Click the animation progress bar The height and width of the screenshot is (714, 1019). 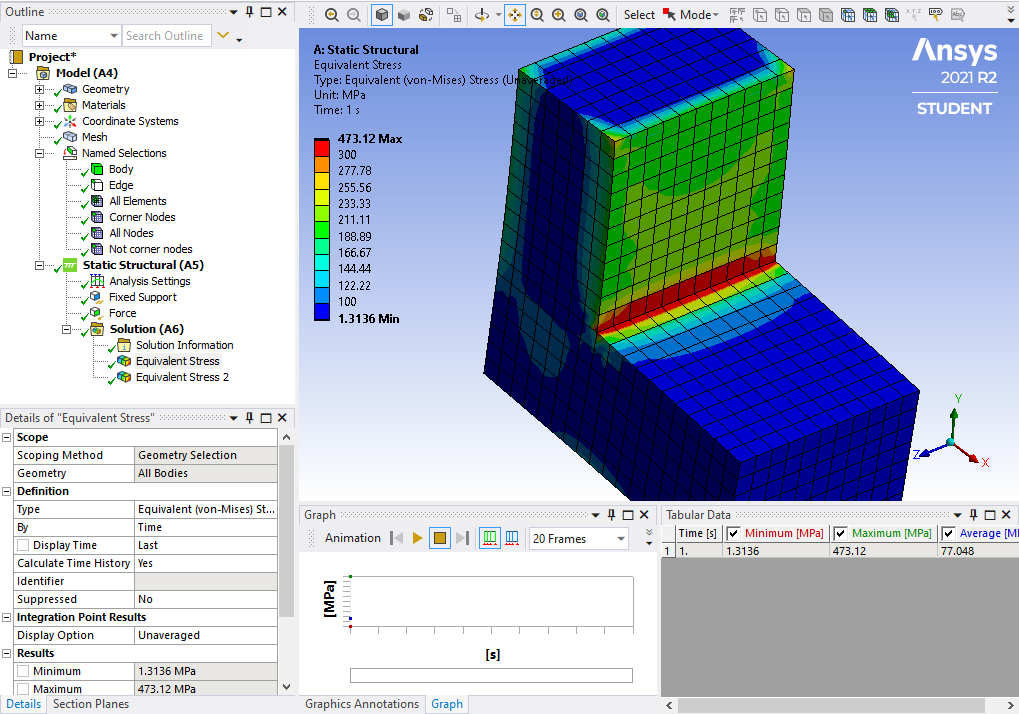click(491, 676)
